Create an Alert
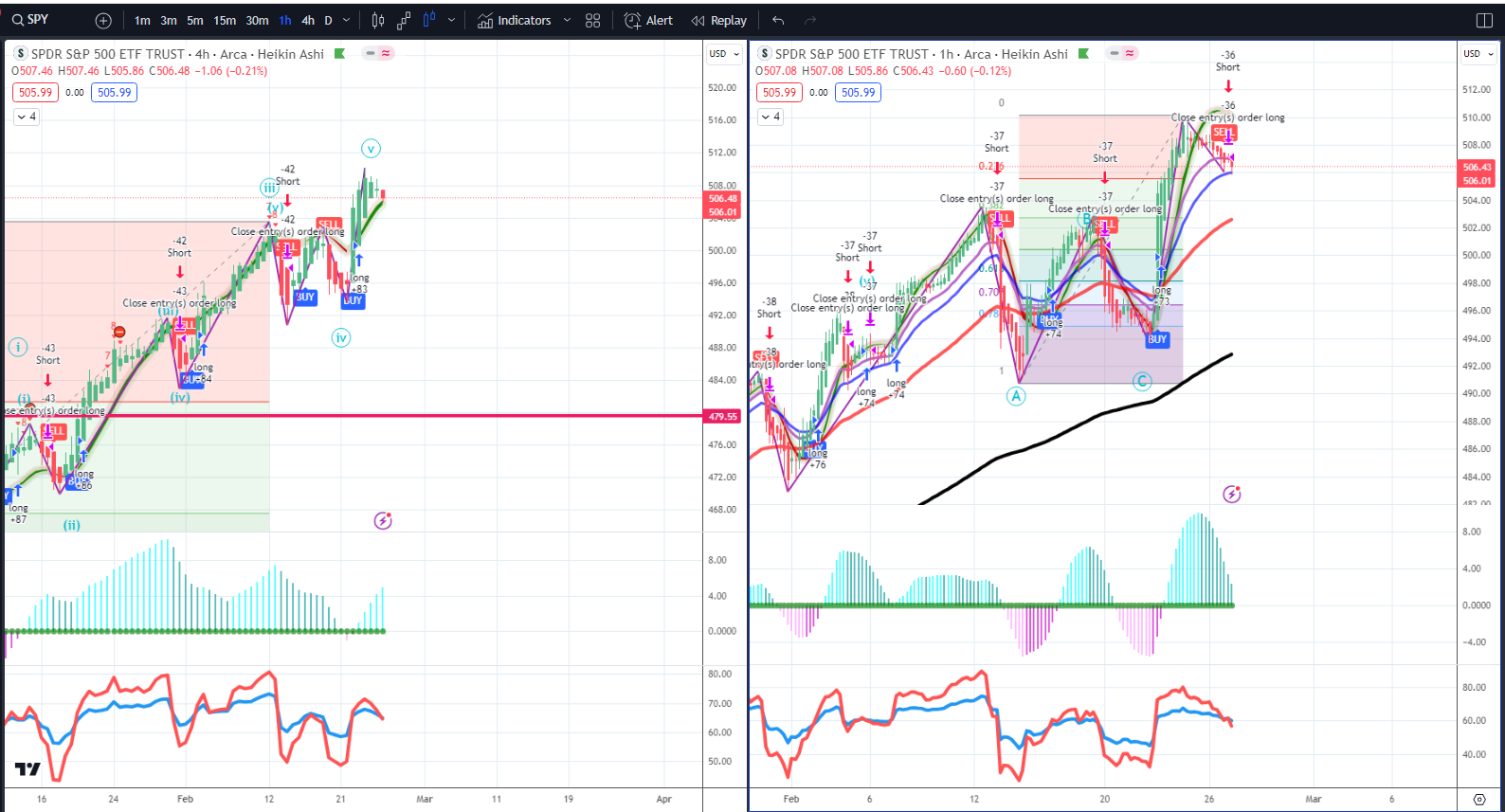1505x812 pixels. (649, 21)
